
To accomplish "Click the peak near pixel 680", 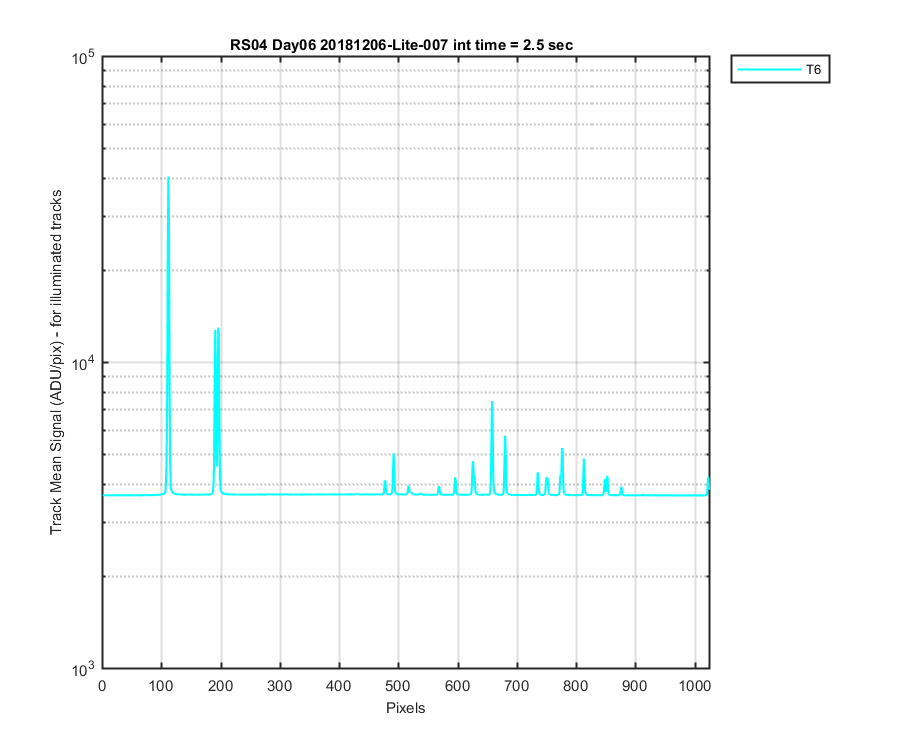I will click(x=505, y=465).
